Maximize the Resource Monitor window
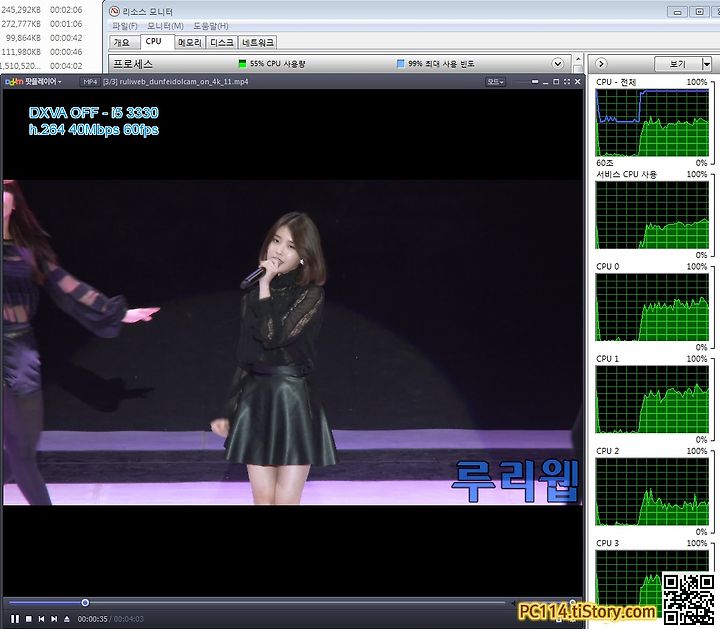This screenshot has height=629, width=720. tap(699, 12)
